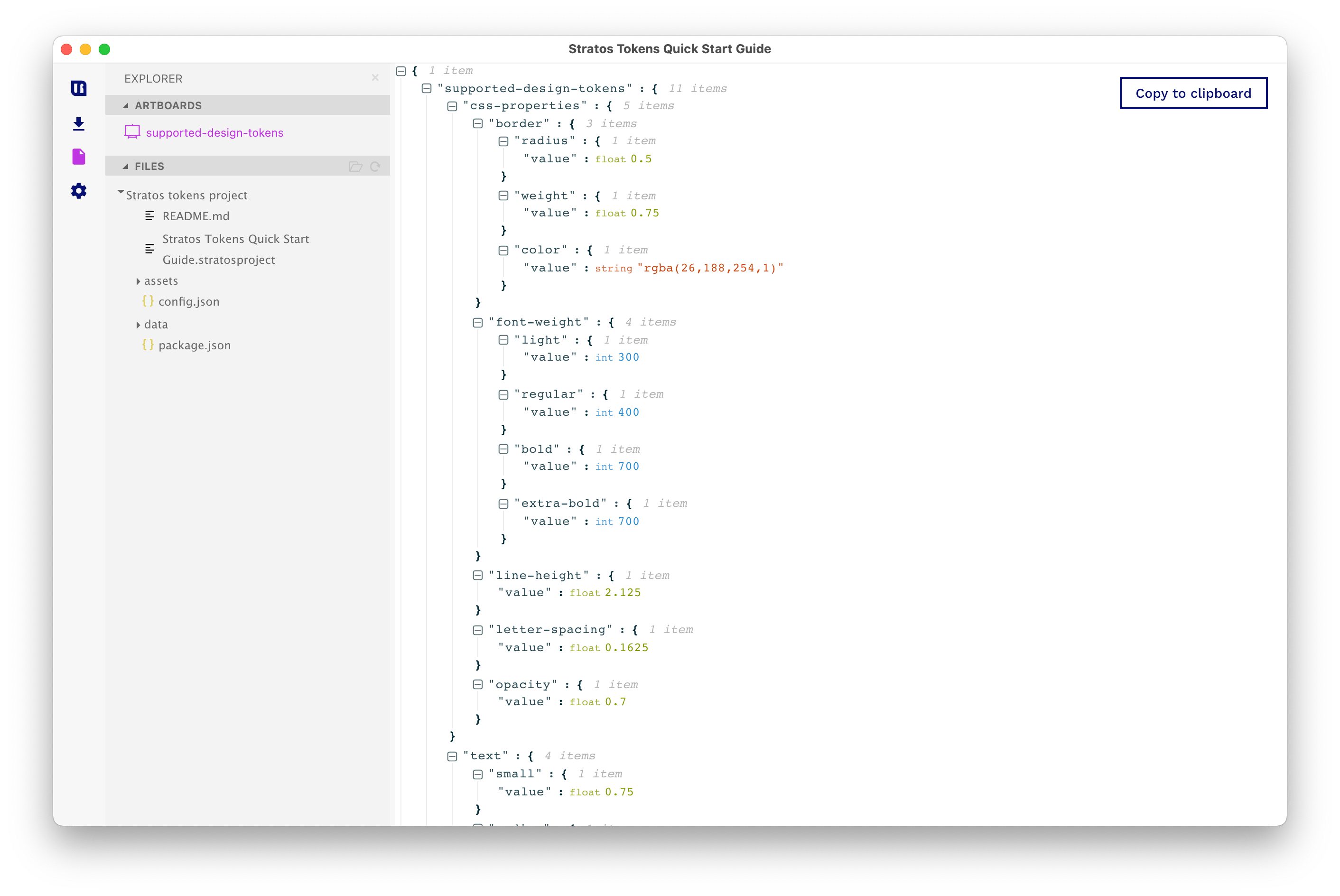Expand the assets folder
The image size is (1340, 896).
pyautogui.click(x=138, y=281)
